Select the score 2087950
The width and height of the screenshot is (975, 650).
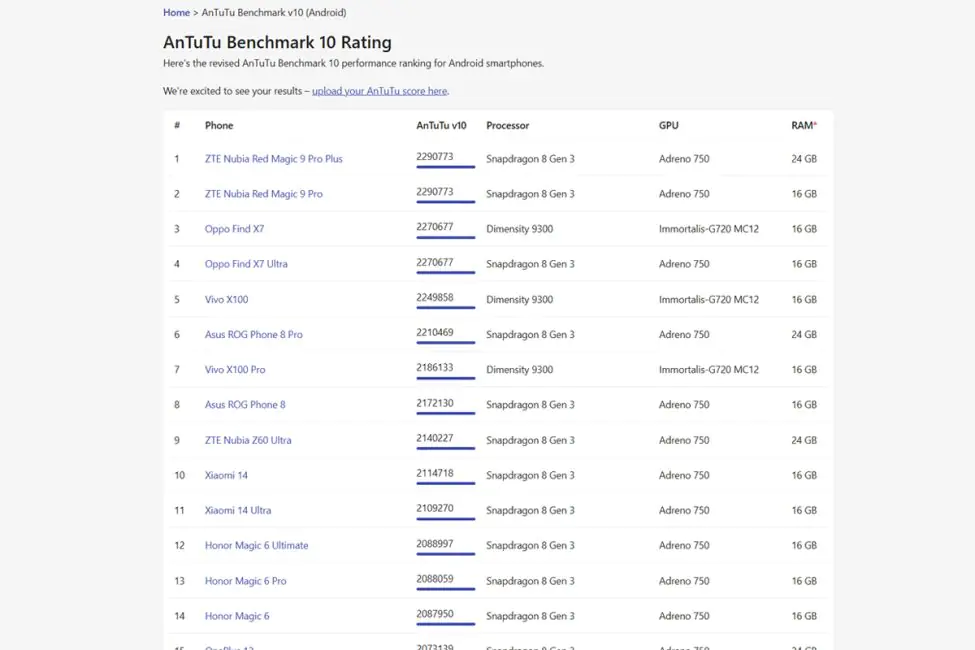click(x=435, y=614)
